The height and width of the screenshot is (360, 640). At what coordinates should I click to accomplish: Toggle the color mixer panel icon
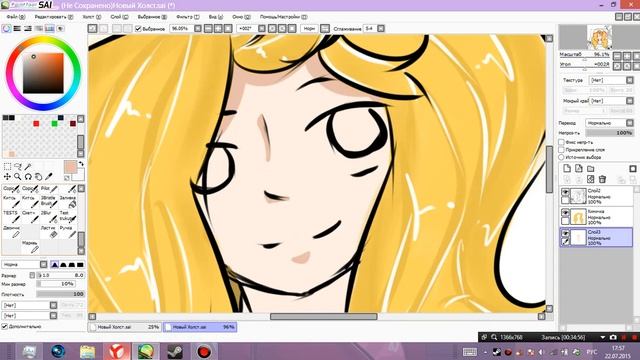tap(39, 29)
